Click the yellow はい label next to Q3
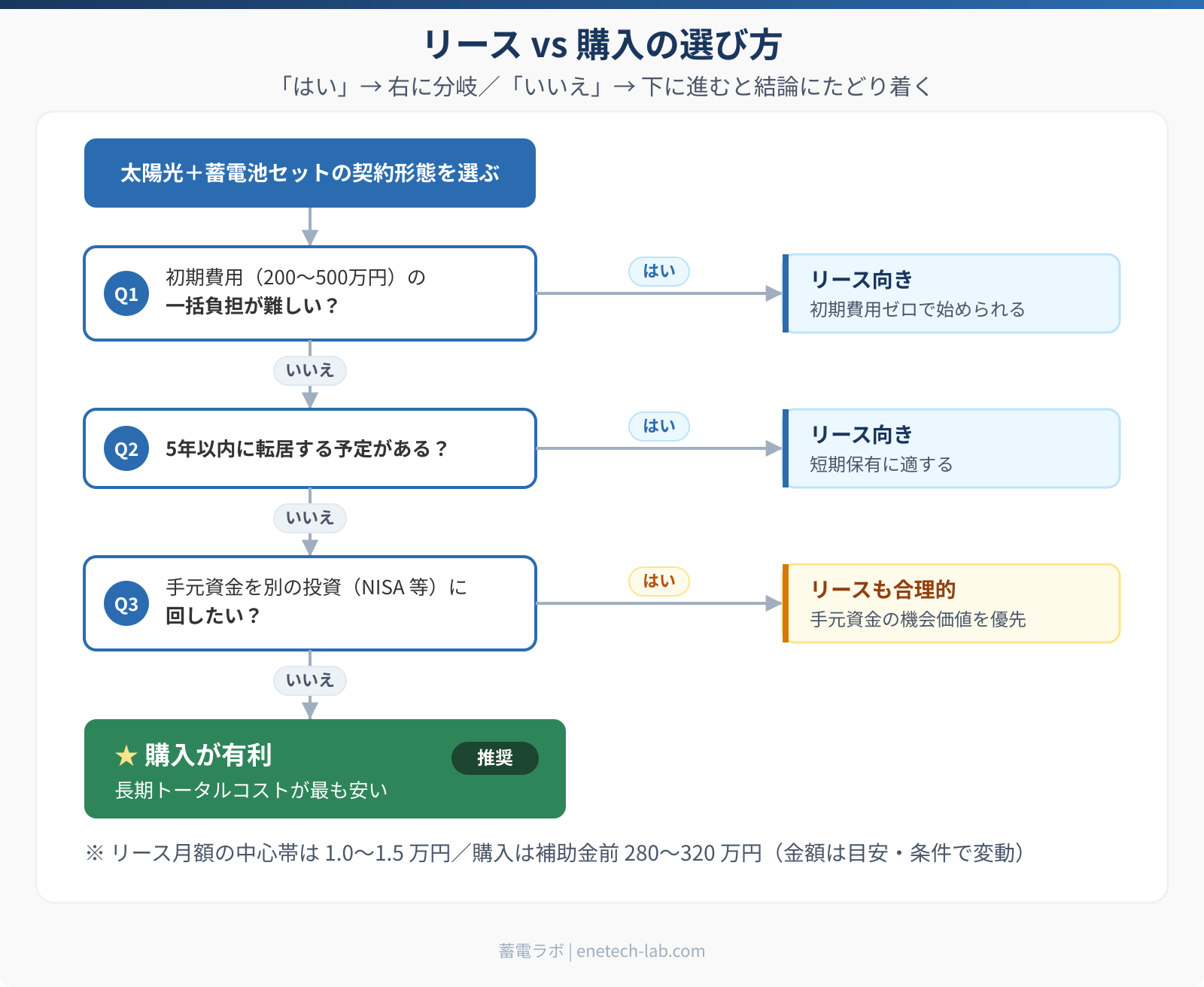The height and width of the screenshot is (987, 1204). click(x=659, y=581)
